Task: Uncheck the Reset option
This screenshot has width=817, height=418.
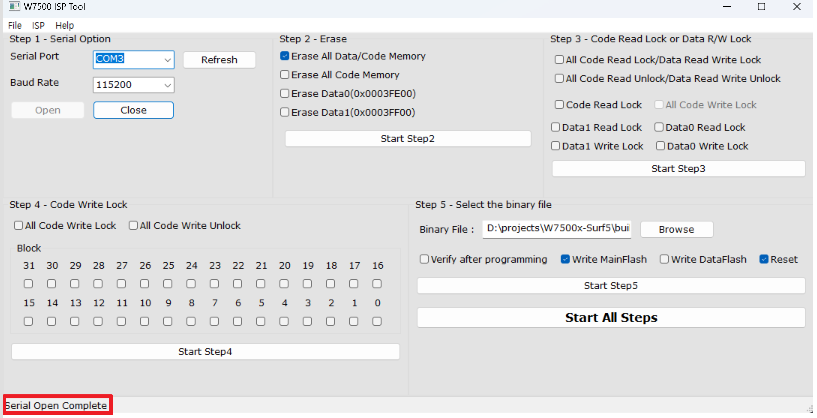Action: (x=764, y=259)
